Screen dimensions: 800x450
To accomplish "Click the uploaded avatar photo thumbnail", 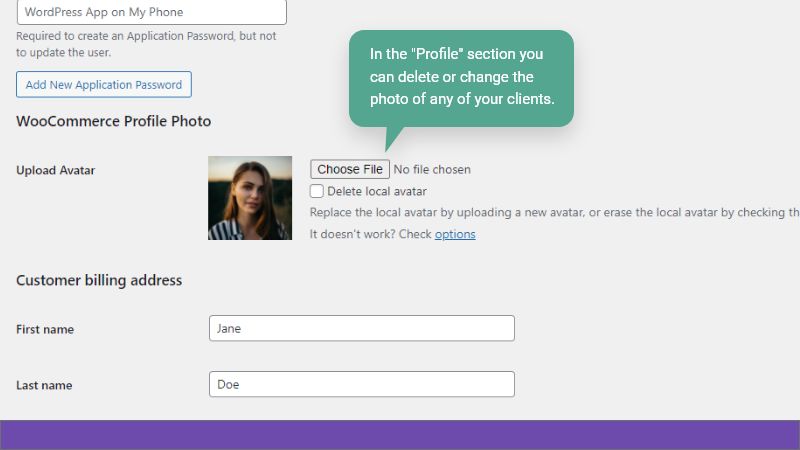I will tap(250, 198).
